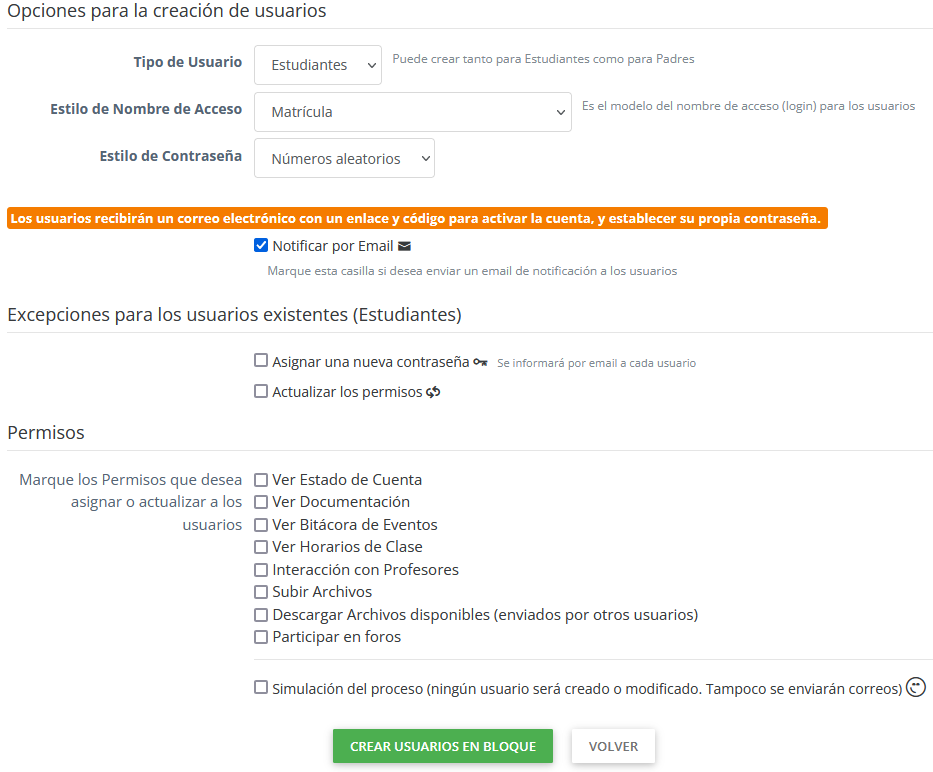Check Actualizar los permisos option
The image size is (933, 772).
[x=261, y=392]
